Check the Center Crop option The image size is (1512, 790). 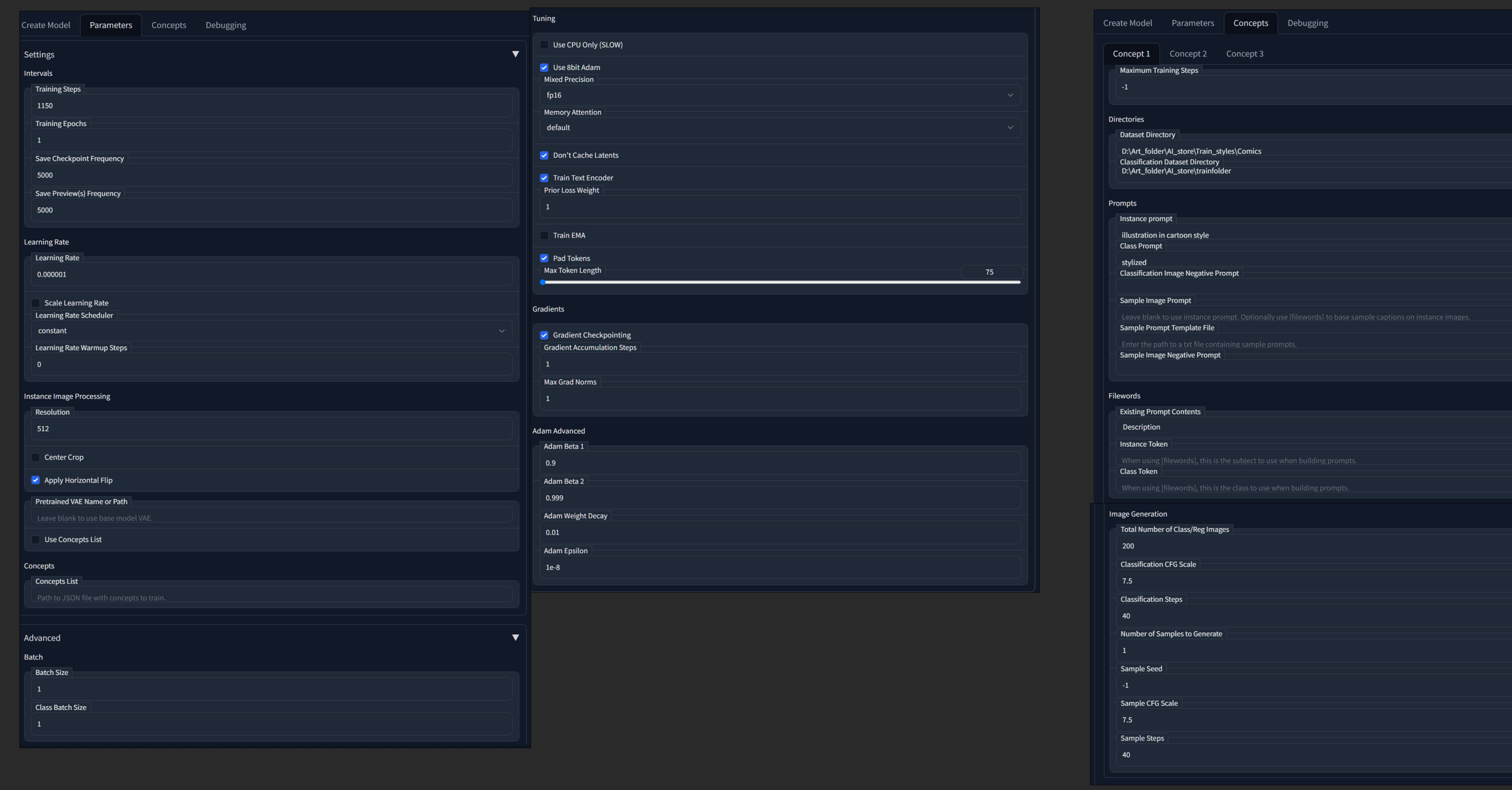coord(36,457)
